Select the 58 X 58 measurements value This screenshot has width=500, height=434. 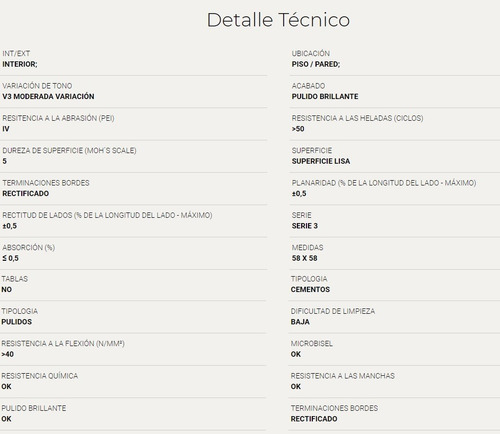(304, 258)
